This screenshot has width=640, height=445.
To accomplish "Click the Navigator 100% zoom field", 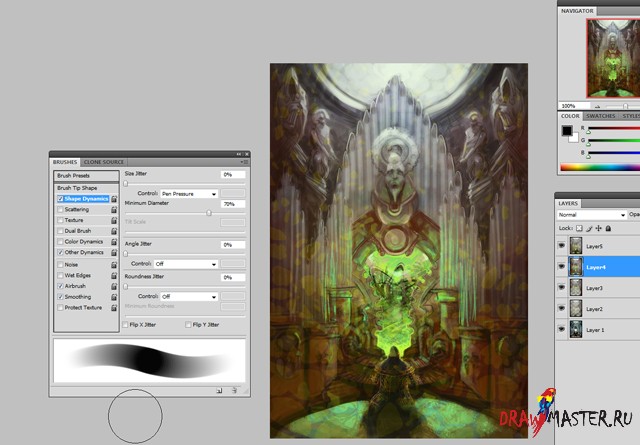I will pos(573,106).
